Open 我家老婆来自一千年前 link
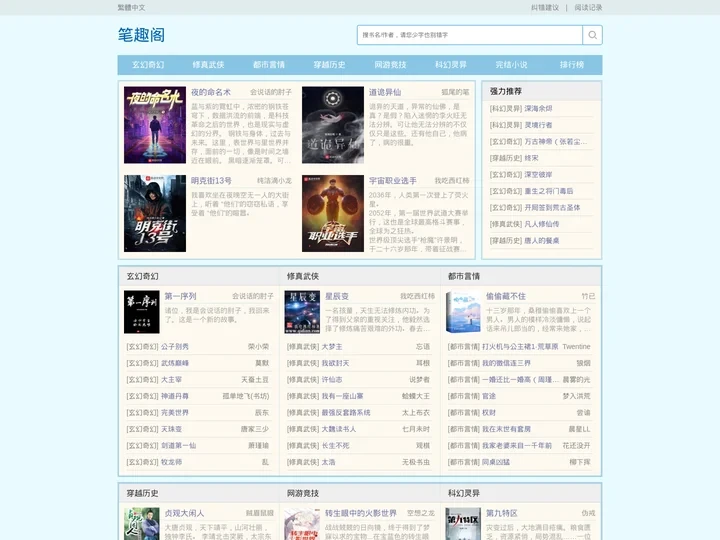The image size is (720, 540). [517, 446]
